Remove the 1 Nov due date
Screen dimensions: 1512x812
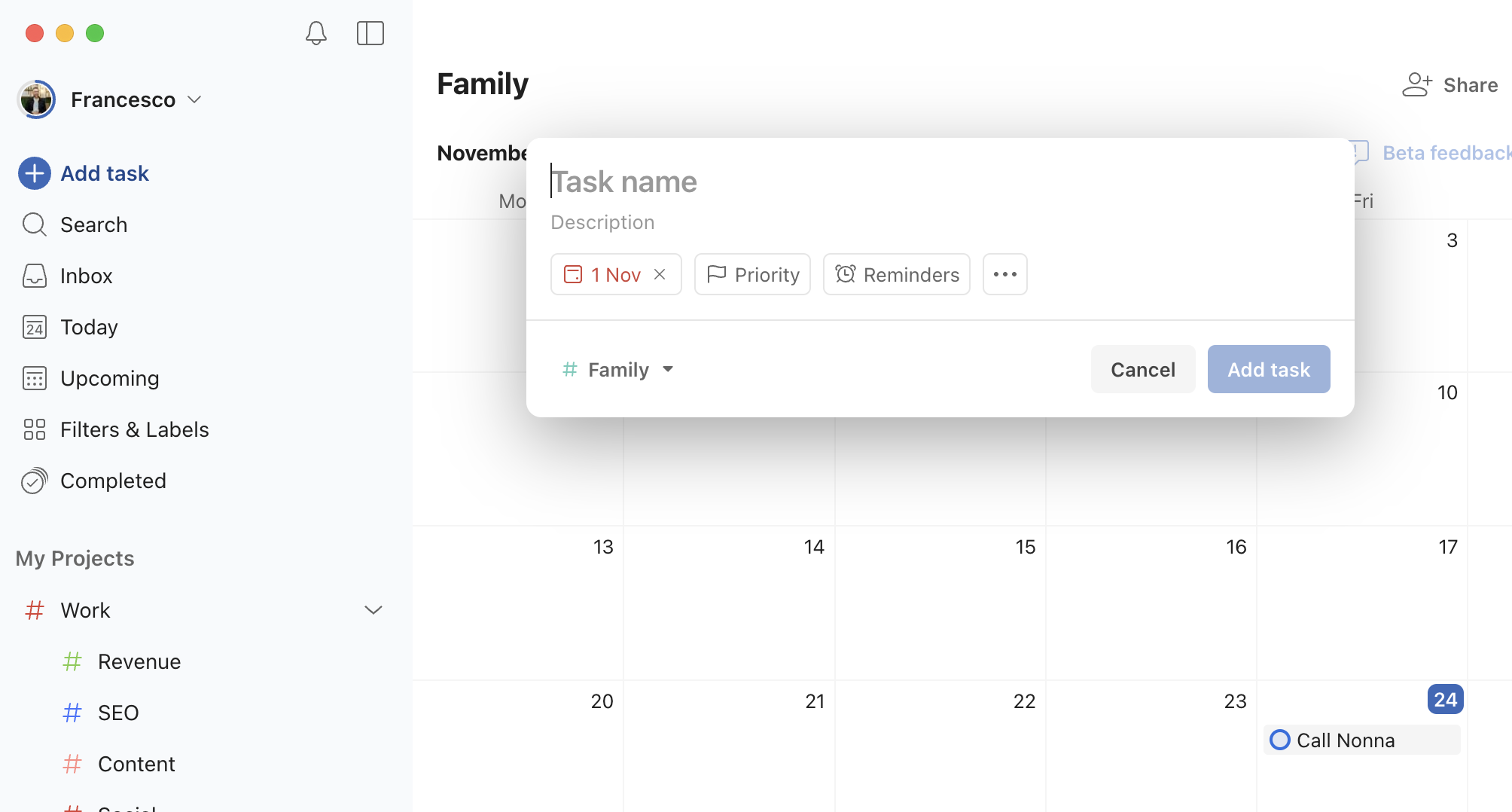pos(660,274)
